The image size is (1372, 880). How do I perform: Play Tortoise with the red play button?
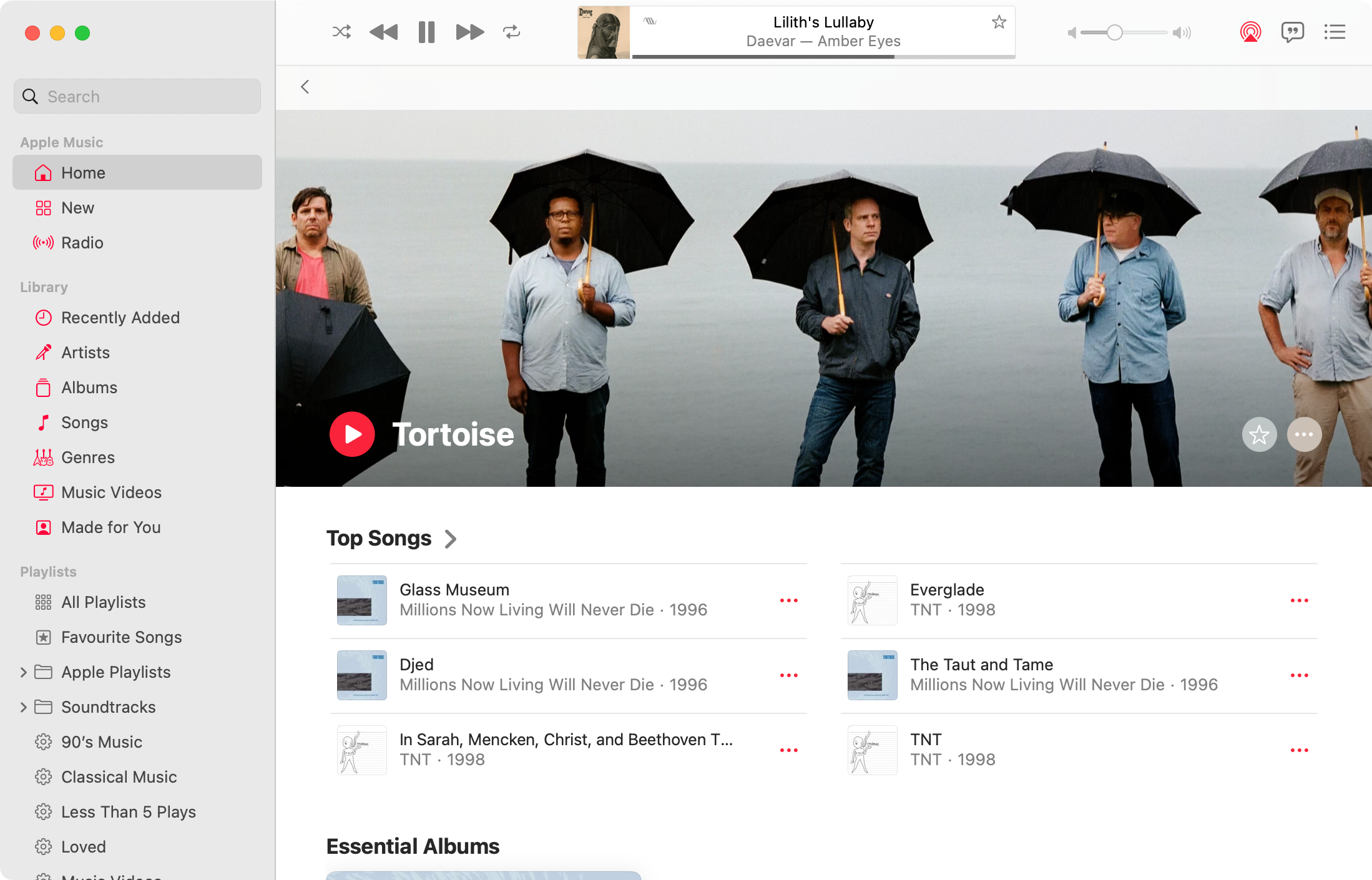(x=352, y=434)
